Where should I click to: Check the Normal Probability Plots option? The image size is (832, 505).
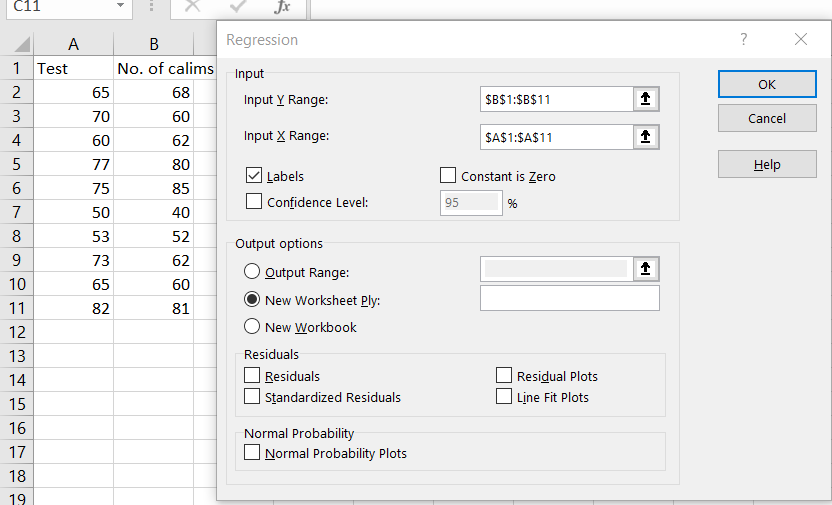pos(252,453)
